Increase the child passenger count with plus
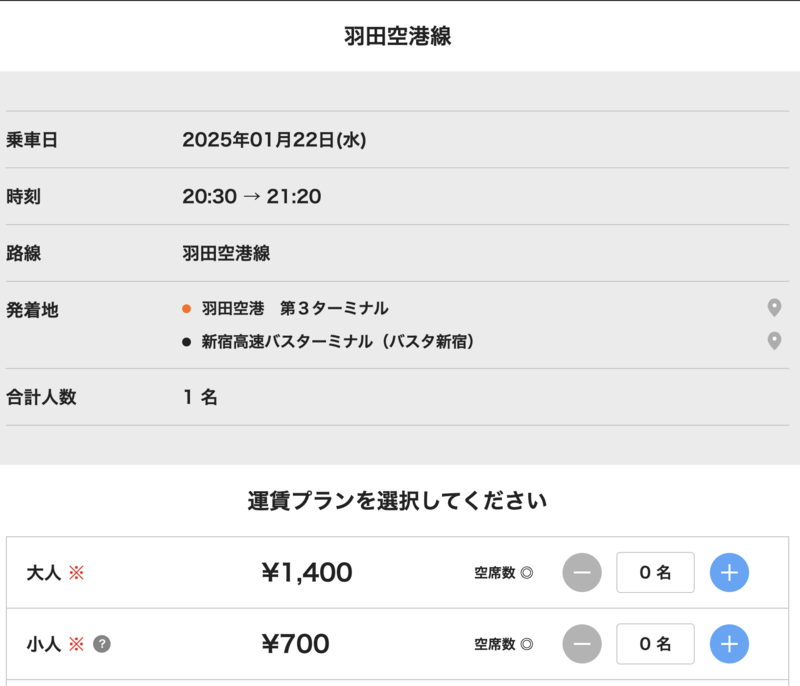The height and width of the screenshot is (686, 800). pyautogui.click(x=729, y=644)
